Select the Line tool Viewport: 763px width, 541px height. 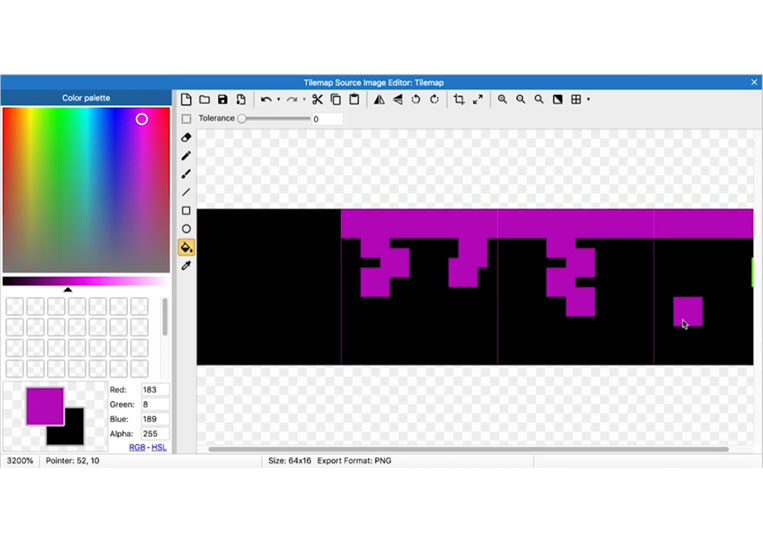pos(186,193)
